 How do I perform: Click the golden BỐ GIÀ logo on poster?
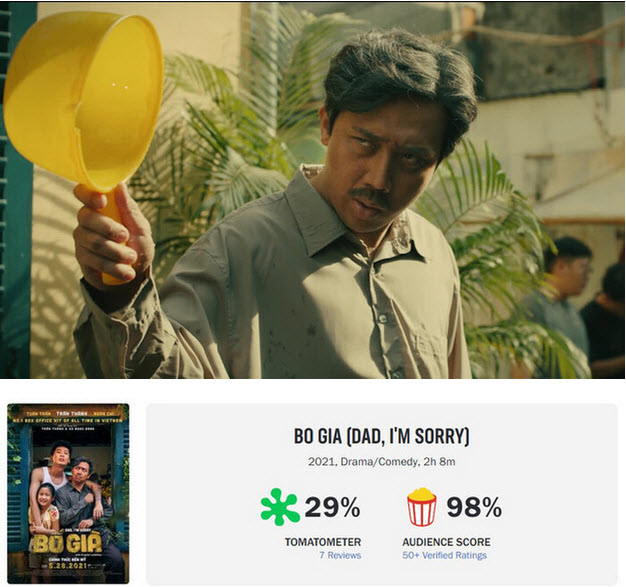67,544
